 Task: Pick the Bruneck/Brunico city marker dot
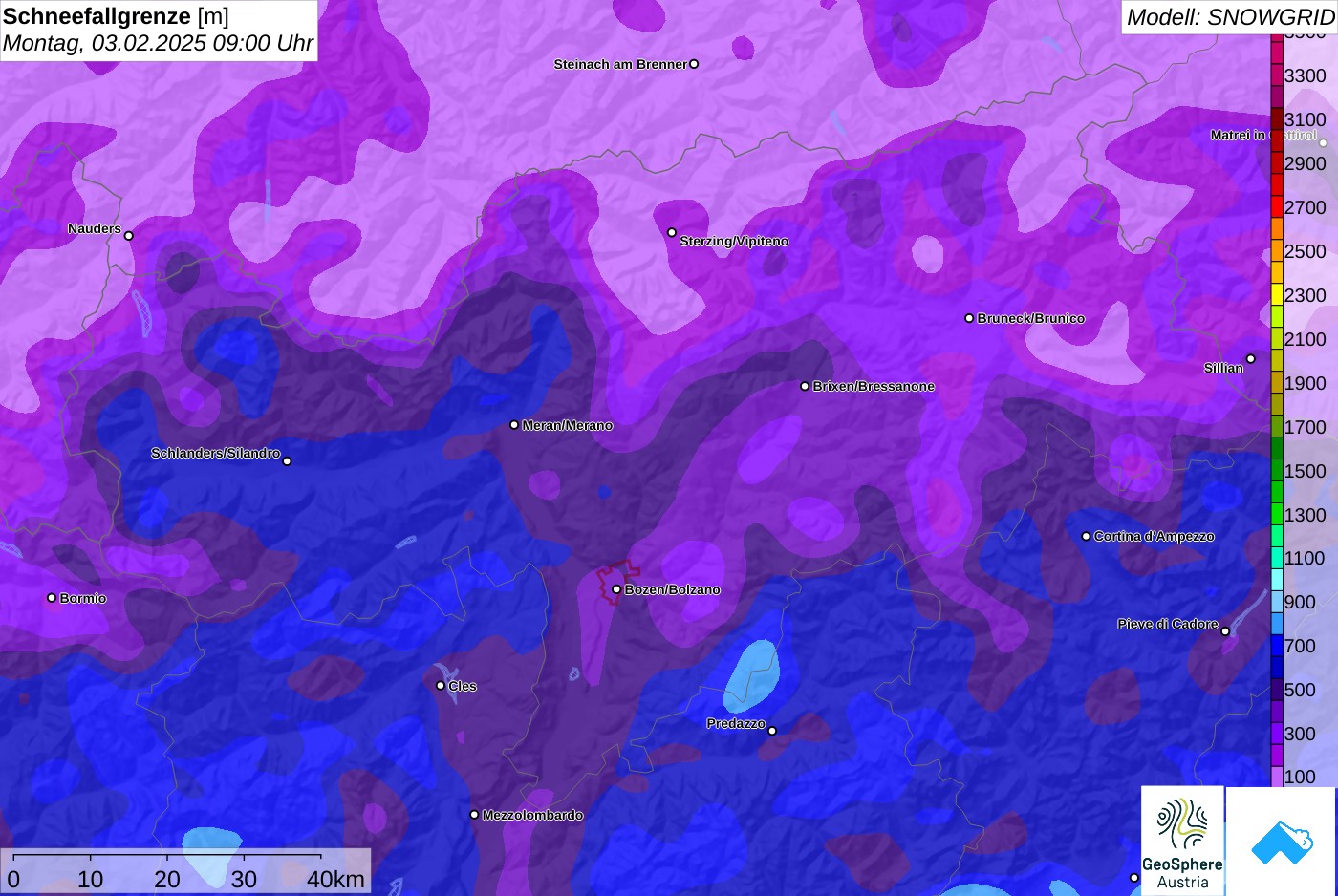click(969, 318)
